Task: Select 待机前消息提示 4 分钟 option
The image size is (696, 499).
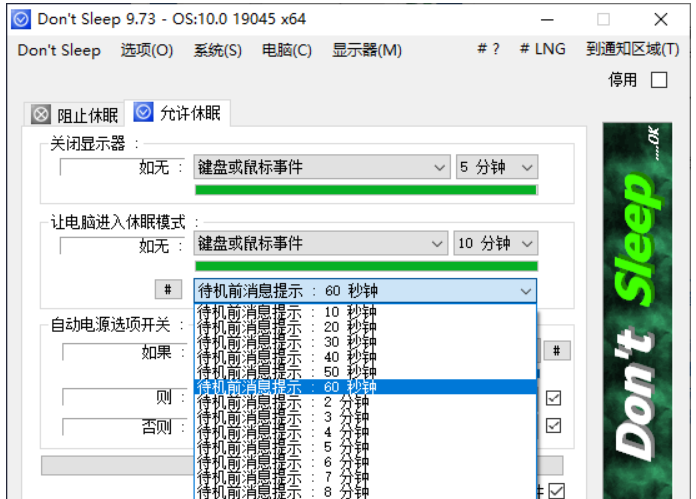Action: pos(365,432)
